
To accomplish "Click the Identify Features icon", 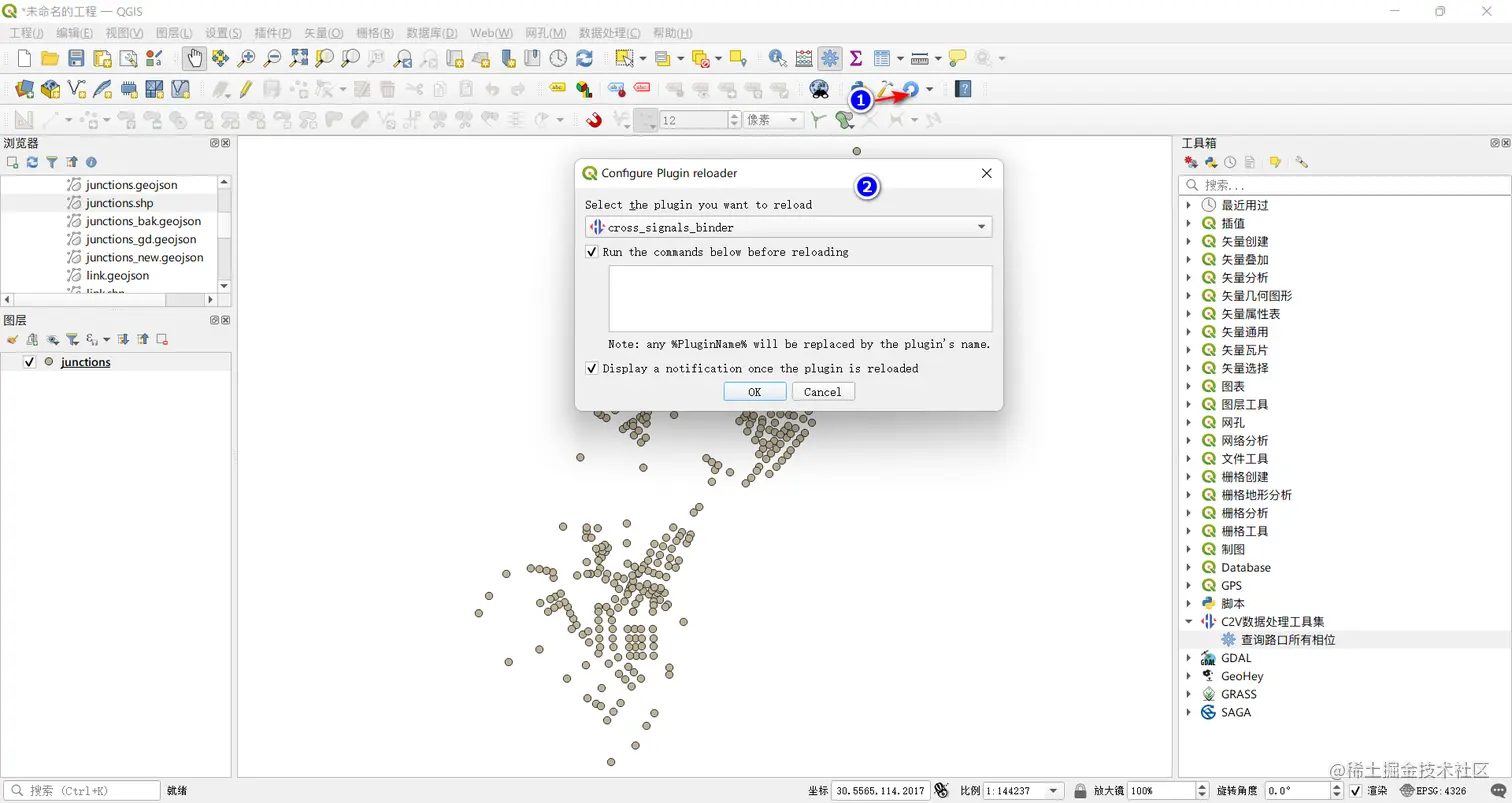I will [x=777, y=58].
